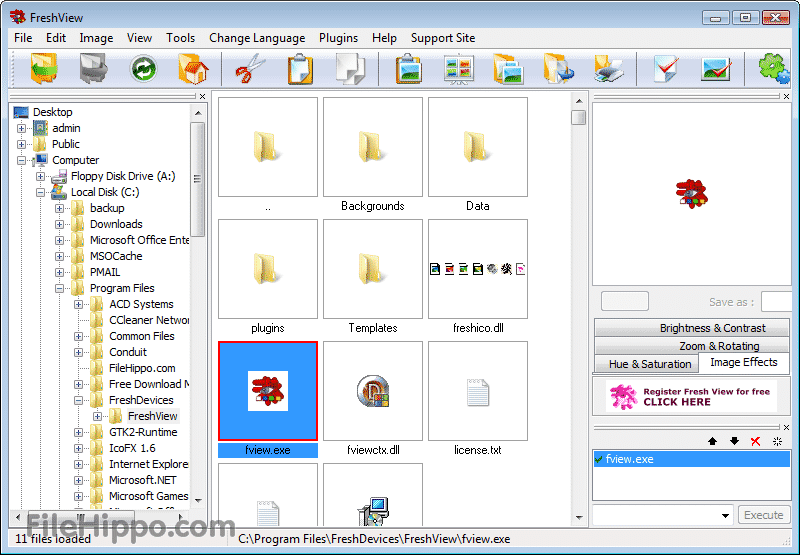800x555 pixels.
Task: Click the Execute button
Action: (x=764, y=515)
